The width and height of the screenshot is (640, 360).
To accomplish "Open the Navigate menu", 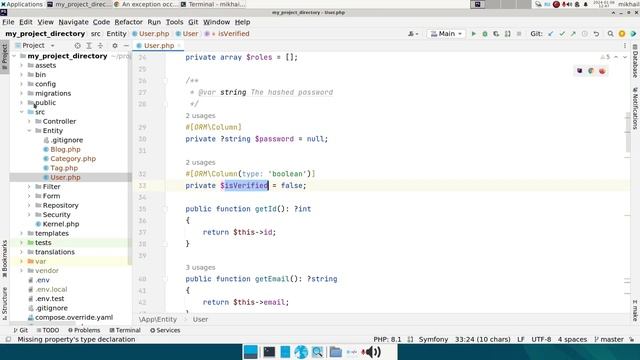I will (x=73, y=22).
